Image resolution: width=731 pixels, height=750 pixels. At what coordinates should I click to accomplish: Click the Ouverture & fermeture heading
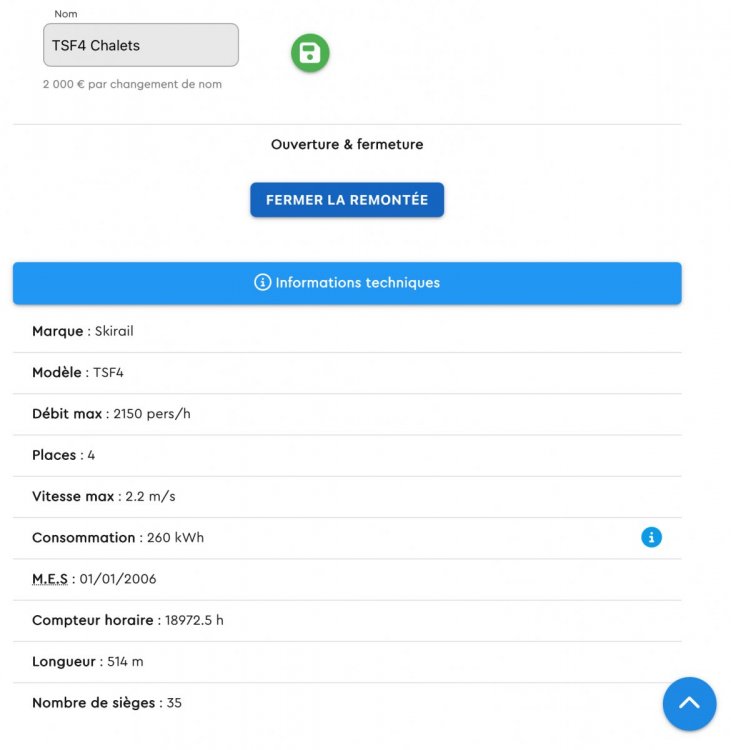click(347, 145)
